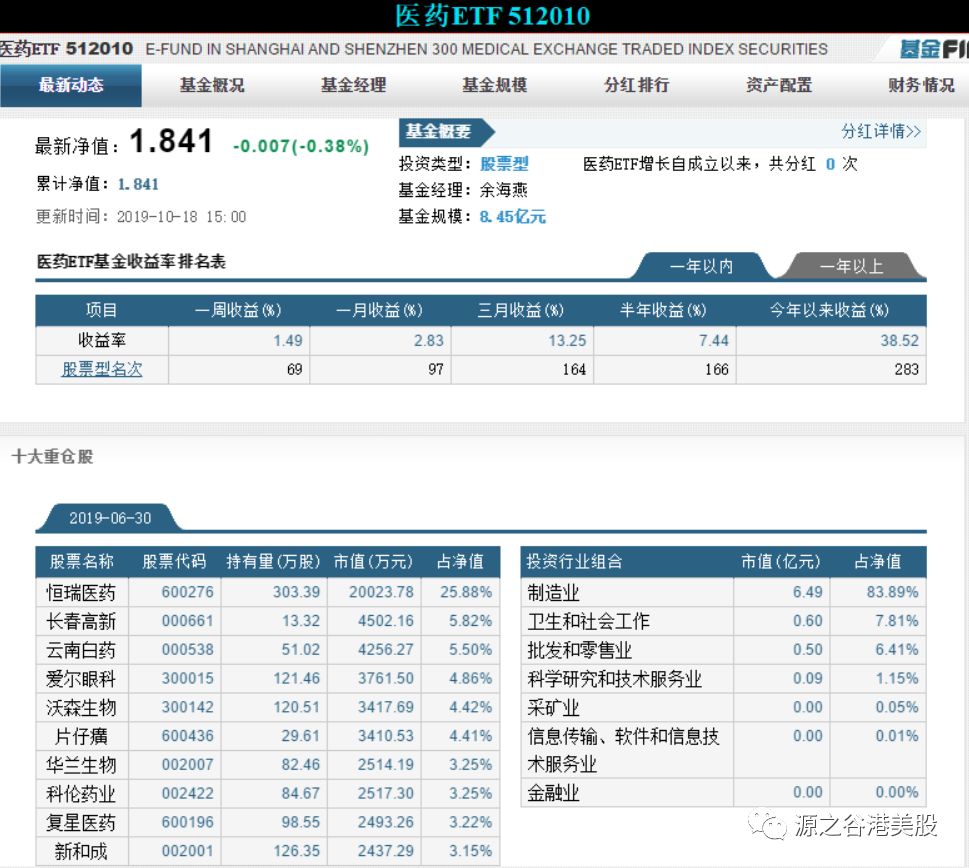The image size is (969, 868).
Task: Click the 华兰生物 stock name
Action: 81,765
